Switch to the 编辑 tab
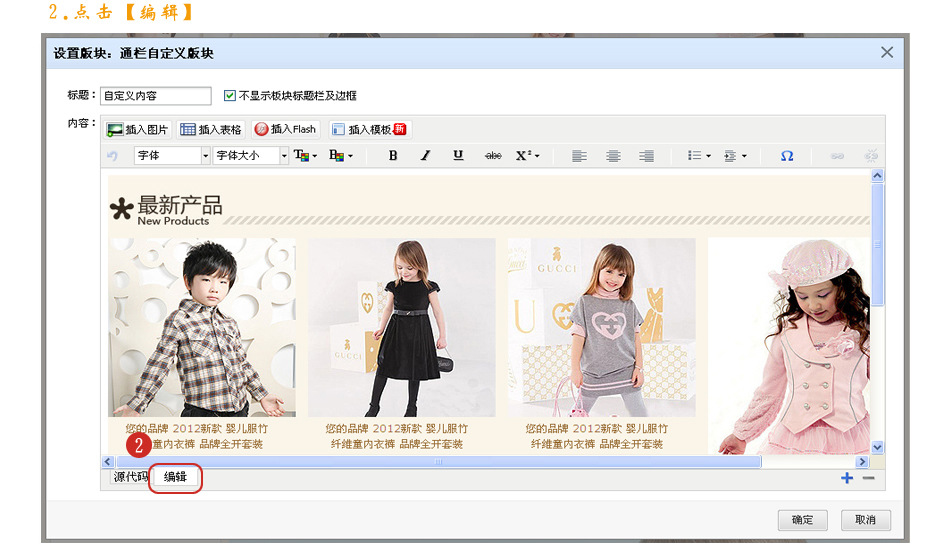950x558 pixels. 175,477
